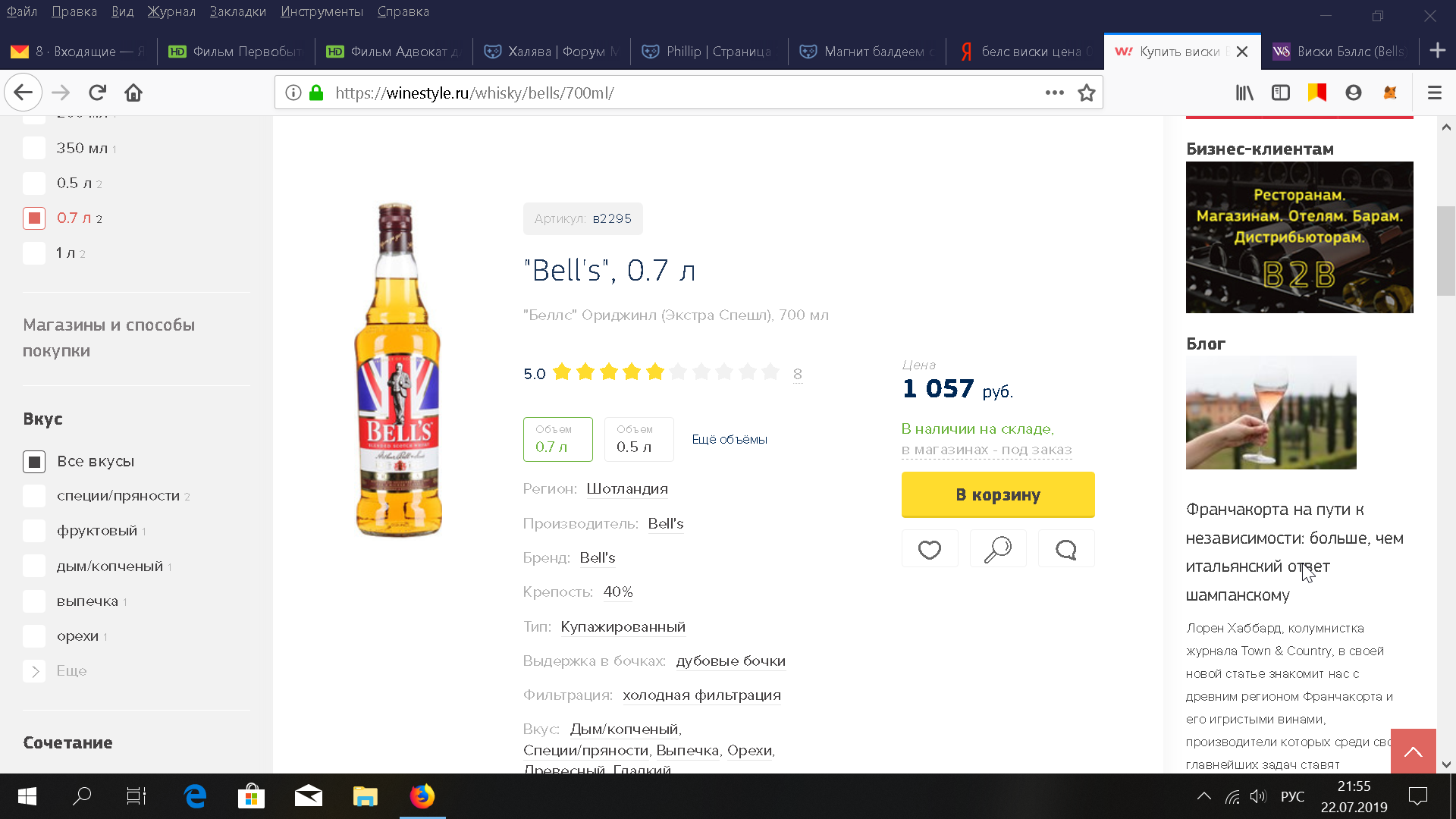Bookmark this page with the star icon
Image resolution: width=1456 pixels, height=819 pixels.
click(1087, 93)
